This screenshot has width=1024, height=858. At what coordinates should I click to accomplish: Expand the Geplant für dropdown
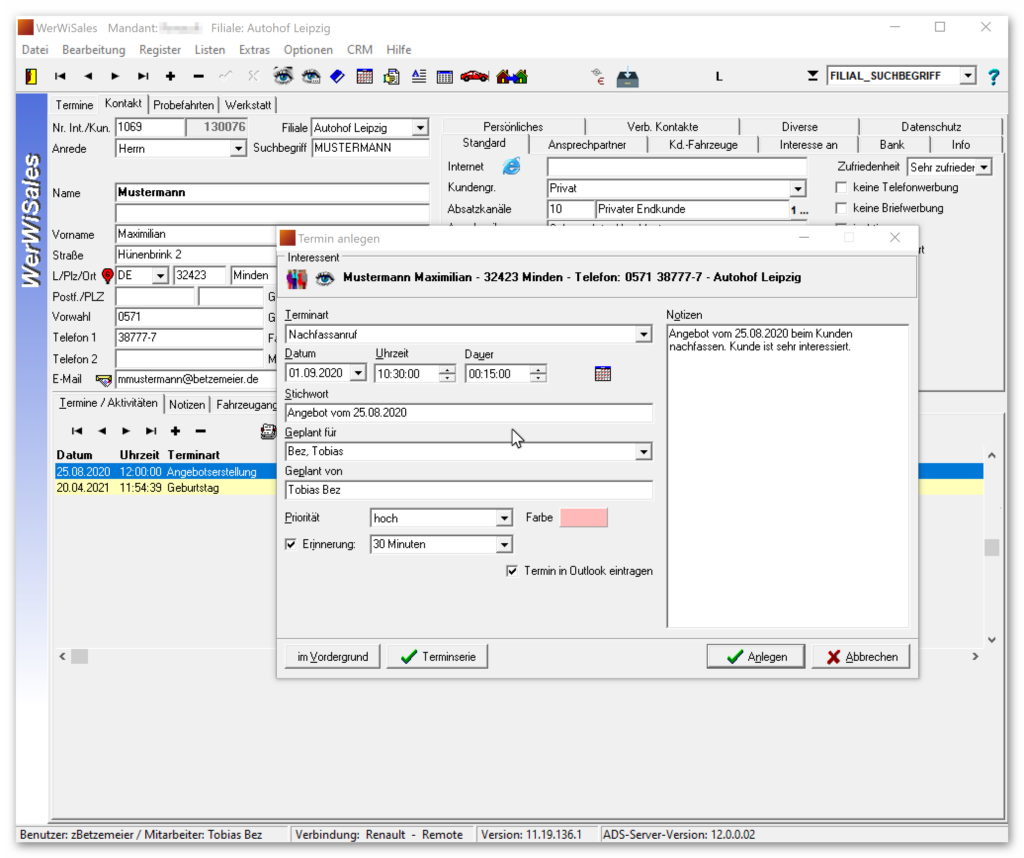[643, 451]
